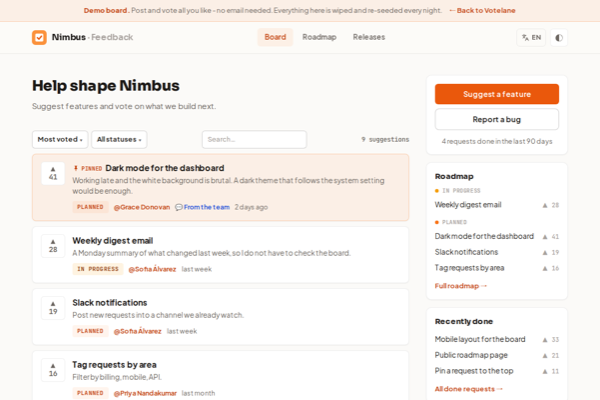Switch to the Releases tab
The height and width of the screenshot is (400, 600).
[x=369, y=37]
